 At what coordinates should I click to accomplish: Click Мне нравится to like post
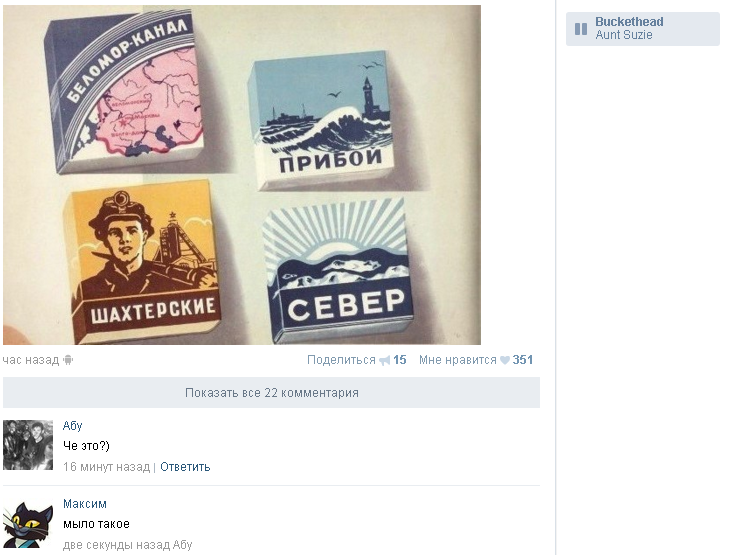pyautogui.click(x=457, y=360)
